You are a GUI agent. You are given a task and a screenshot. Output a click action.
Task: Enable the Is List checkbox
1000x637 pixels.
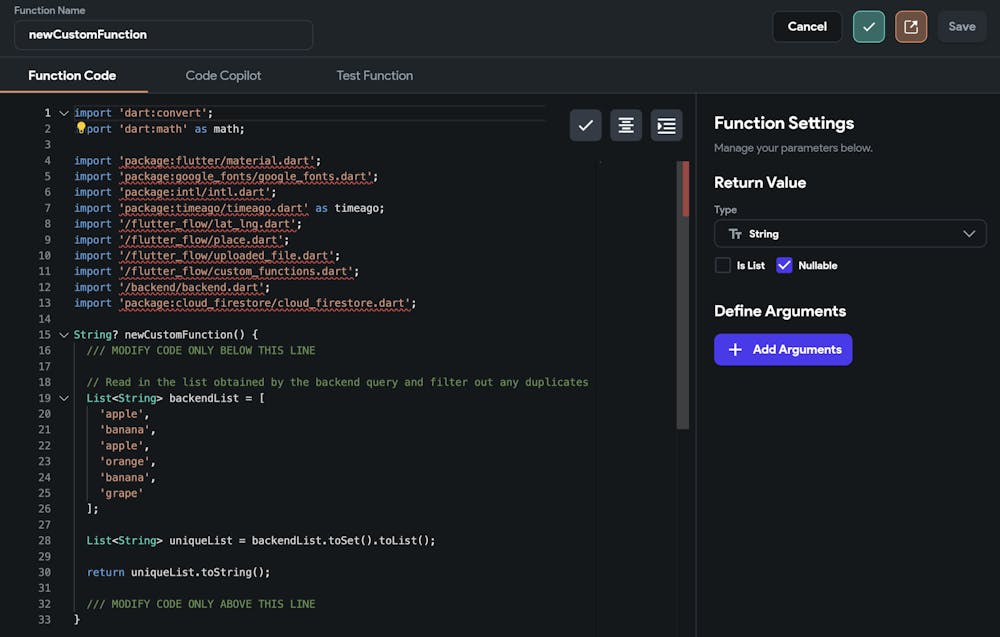[x=723, y=266]
